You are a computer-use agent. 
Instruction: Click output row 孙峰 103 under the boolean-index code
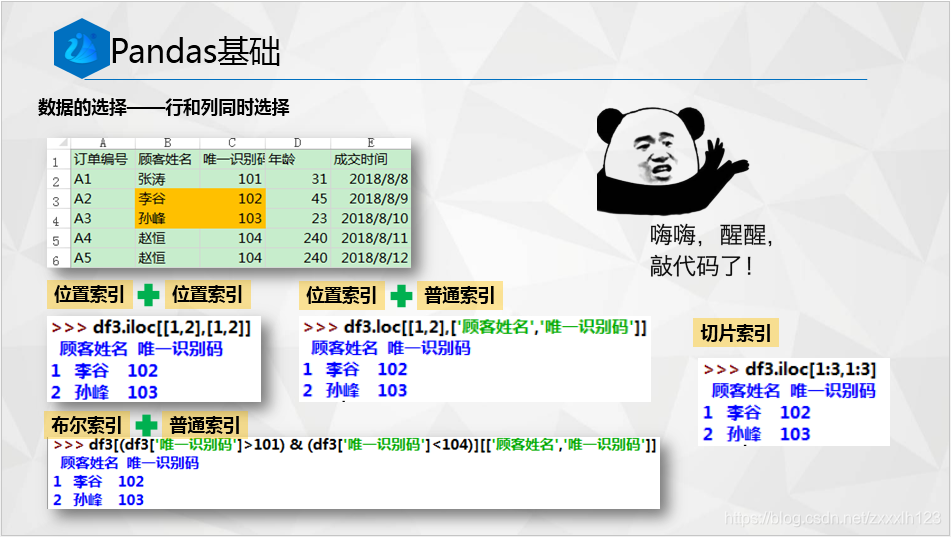[98, 499]
